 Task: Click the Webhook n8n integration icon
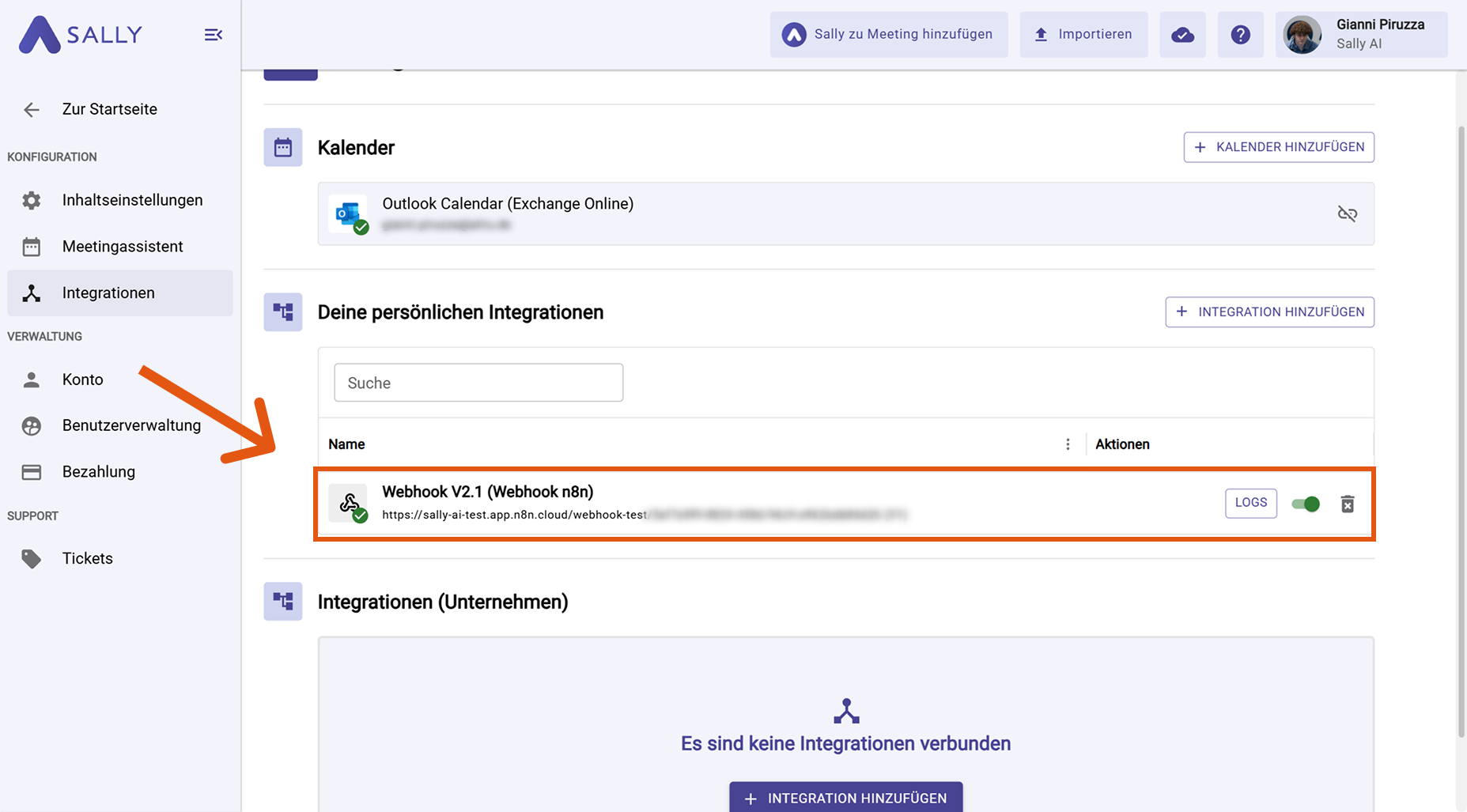tap(349, 504)
